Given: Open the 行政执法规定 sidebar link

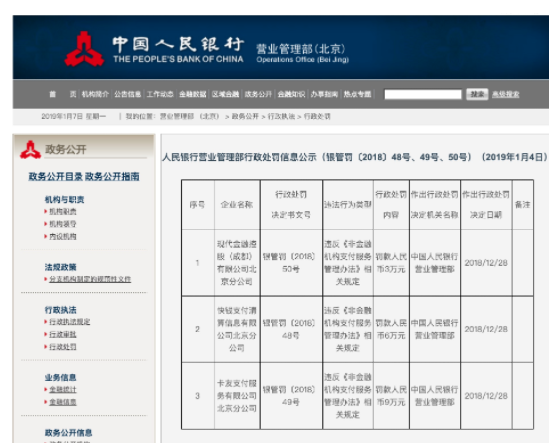Looking at the screenshot, I should point(70,322).
